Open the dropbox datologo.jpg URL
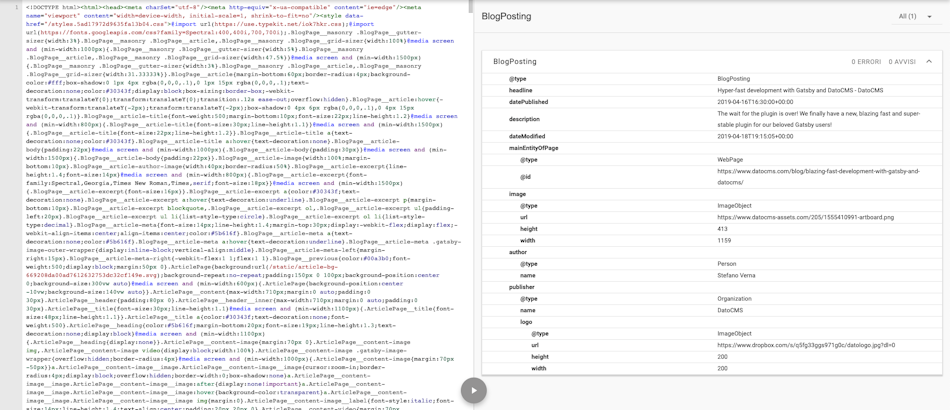This screenshot has width=950, height=410. tap(806, 345)
